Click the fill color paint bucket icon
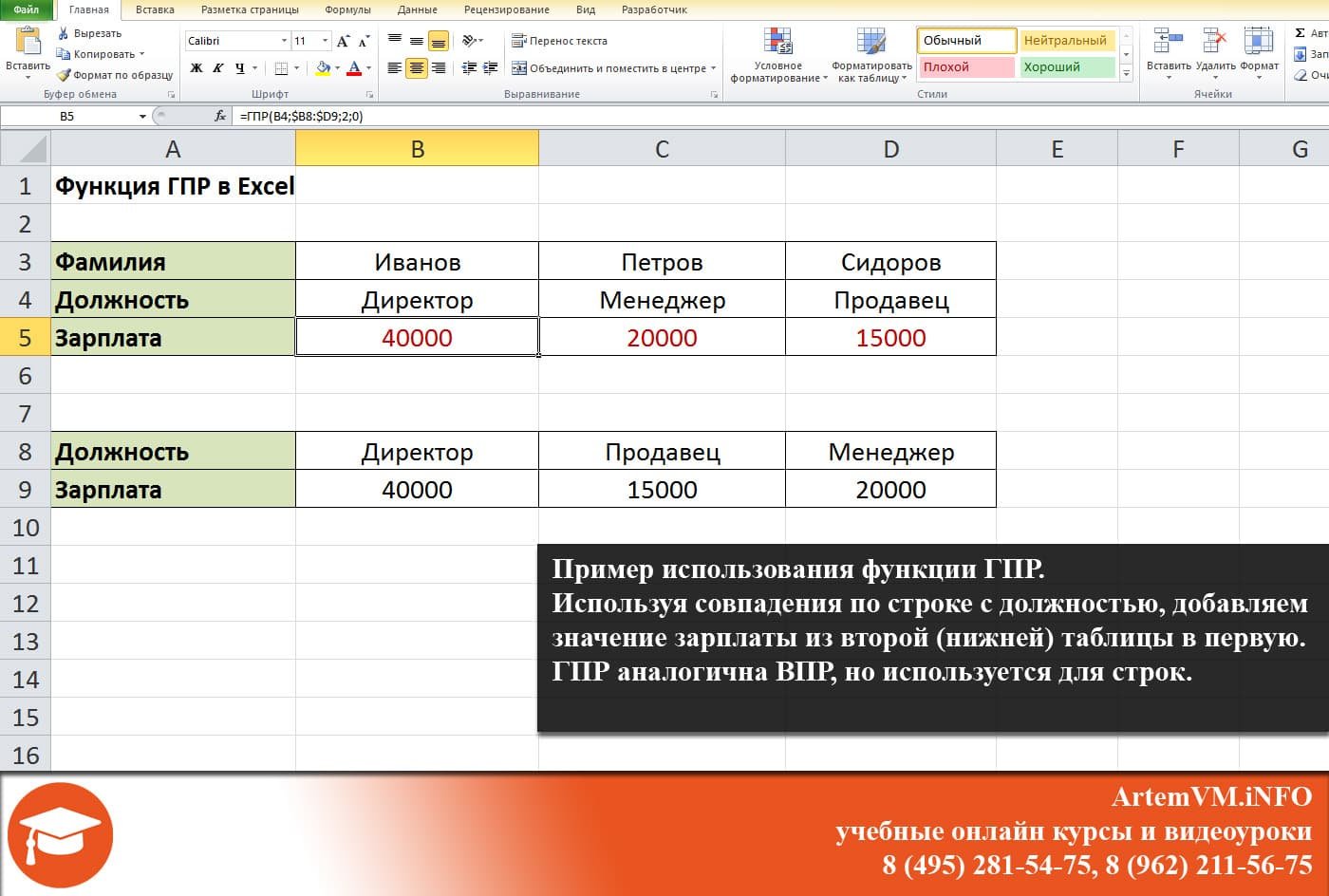Image resolution: width=1329 pixels, height=896 pixels. click(x=323, y=68)
